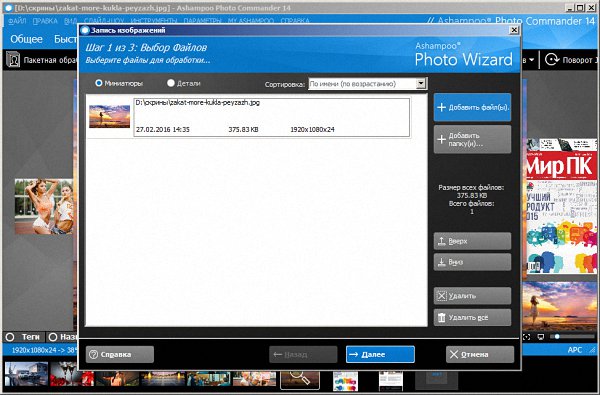Viewport: 600px width, 395px height.
Task: Click Добавить папку(и) button
Action: pyautogui.click(x=472, y=140)
